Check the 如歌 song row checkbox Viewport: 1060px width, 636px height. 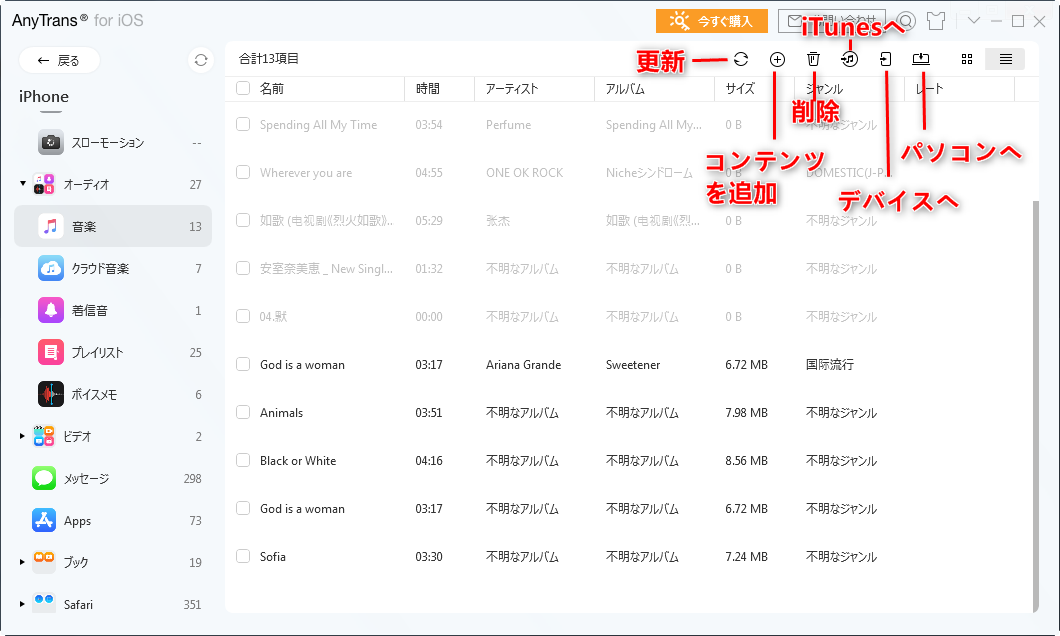point(243,220)
